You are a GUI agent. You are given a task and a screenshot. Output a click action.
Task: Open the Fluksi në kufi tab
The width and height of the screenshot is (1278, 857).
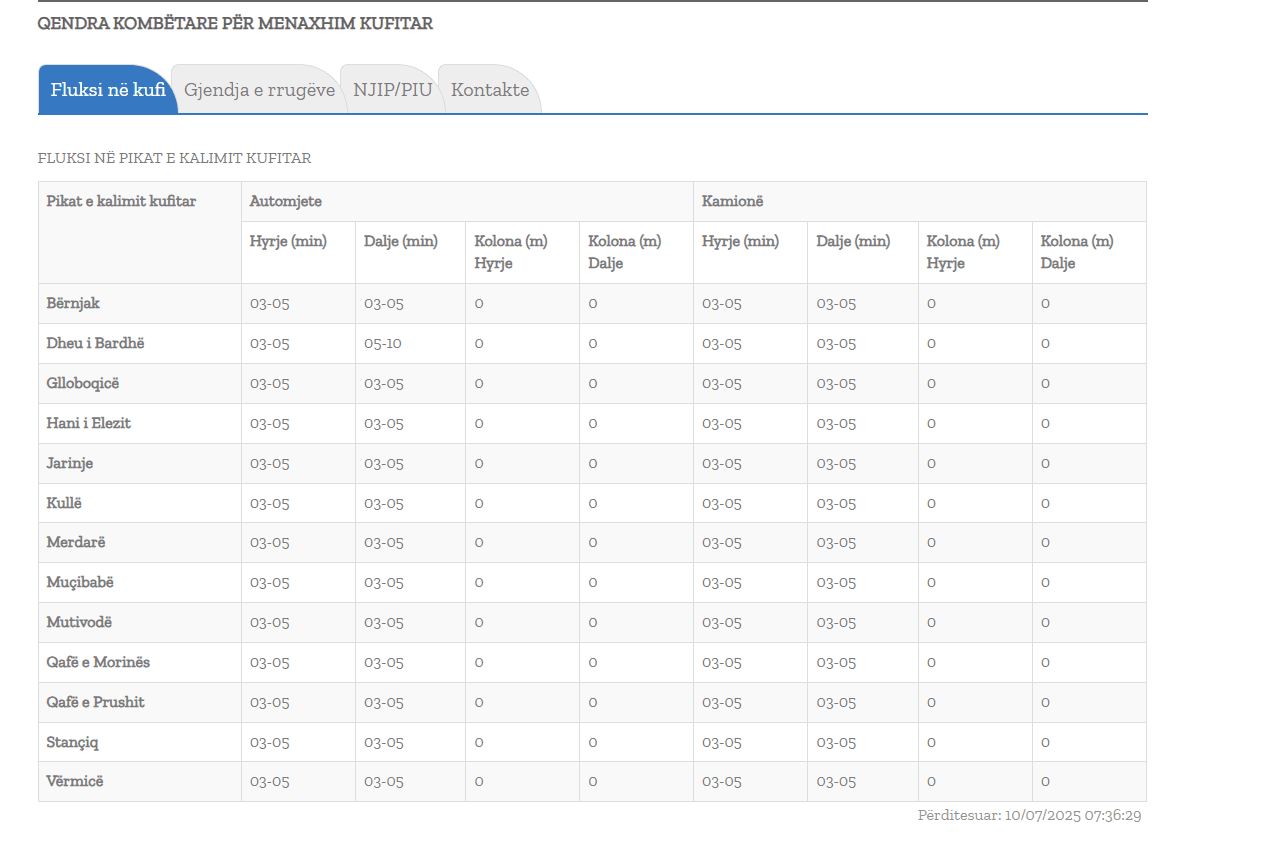coord(108,90)
